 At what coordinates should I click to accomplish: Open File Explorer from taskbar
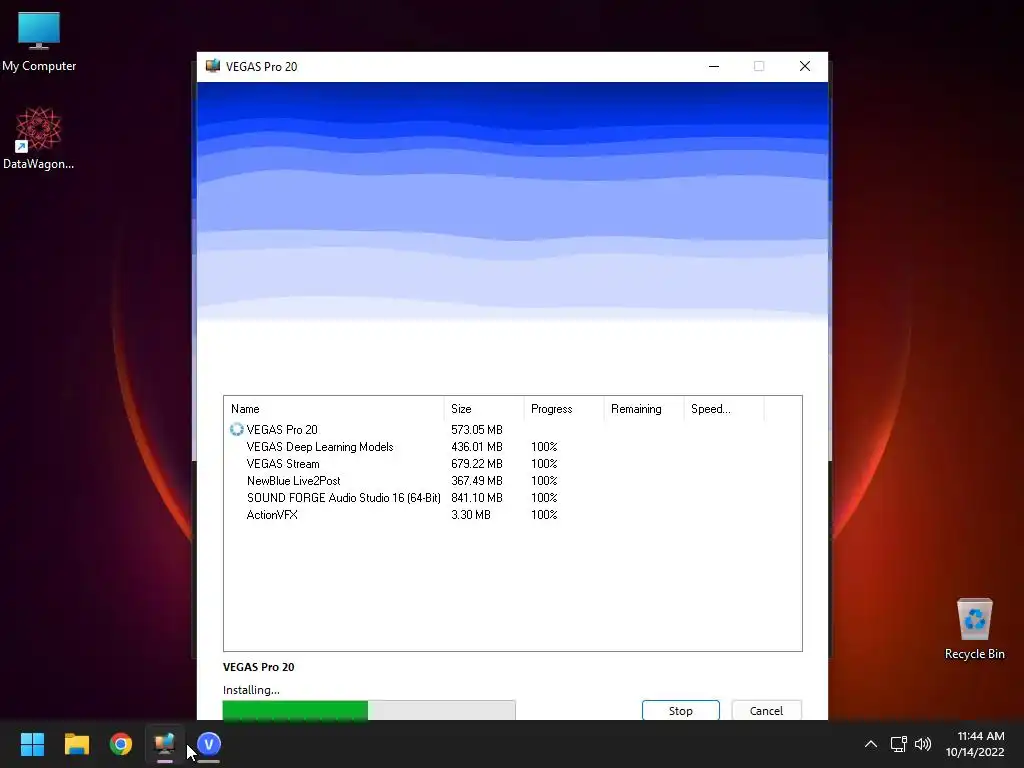pos(76,744)
